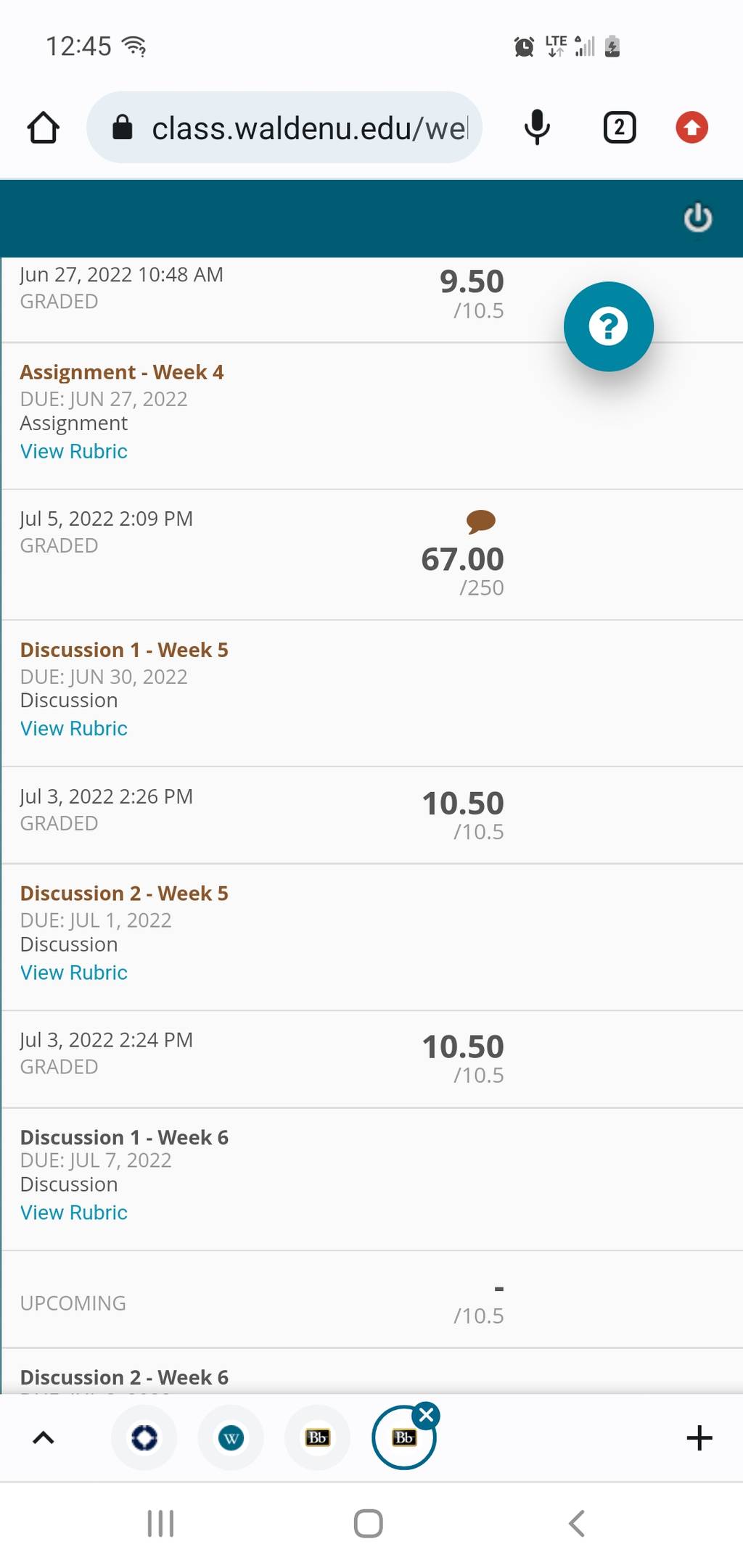Switch to the W Walden tab thumbnail

pyautogui.click(x=231, y=1437)
